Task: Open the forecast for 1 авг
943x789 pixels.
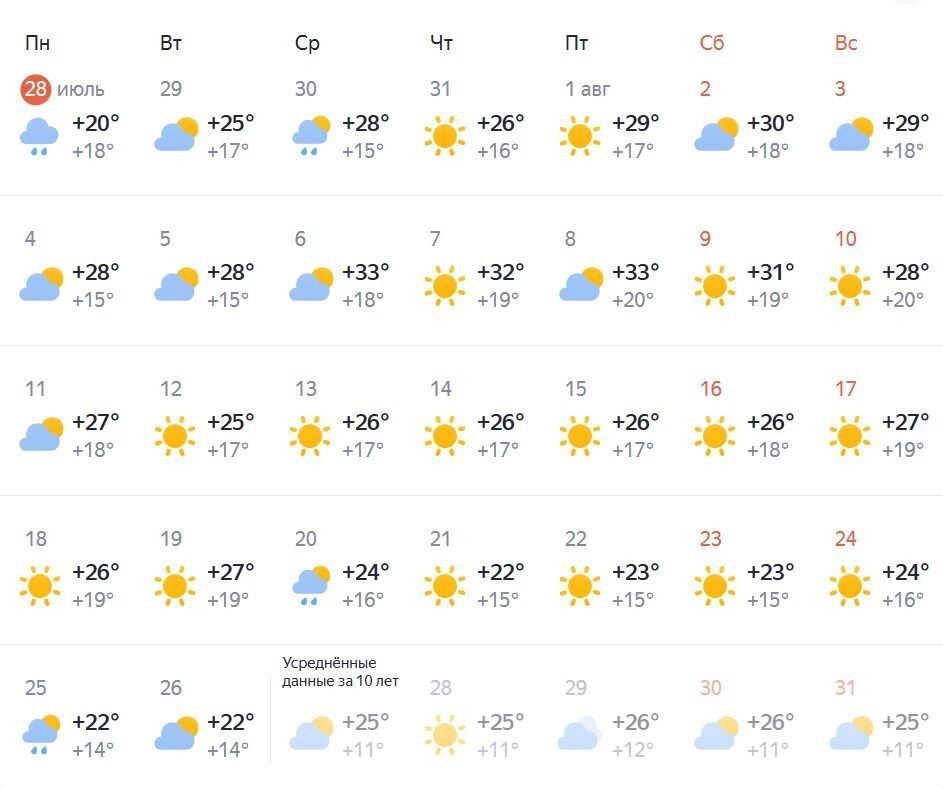Action: point(587,89)
